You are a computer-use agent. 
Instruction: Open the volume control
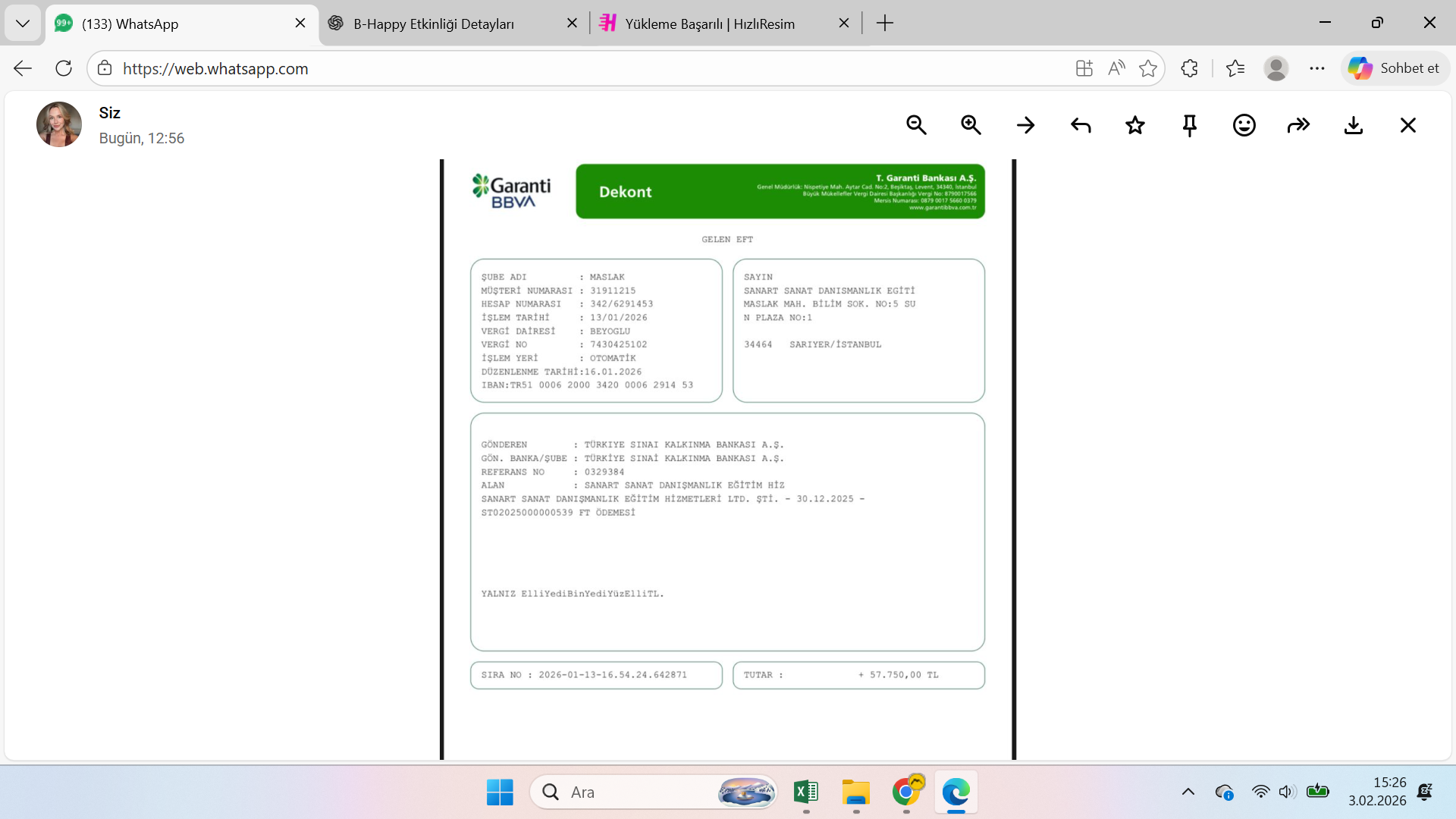click(x=1287, y=792)
